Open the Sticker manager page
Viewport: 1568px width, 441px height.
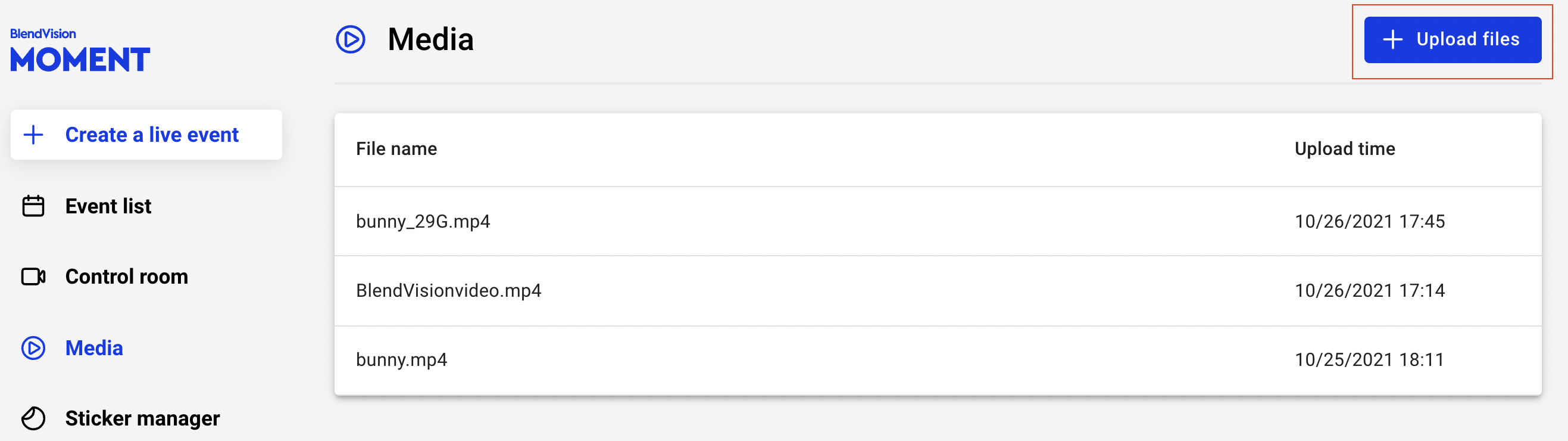[142, 418]
